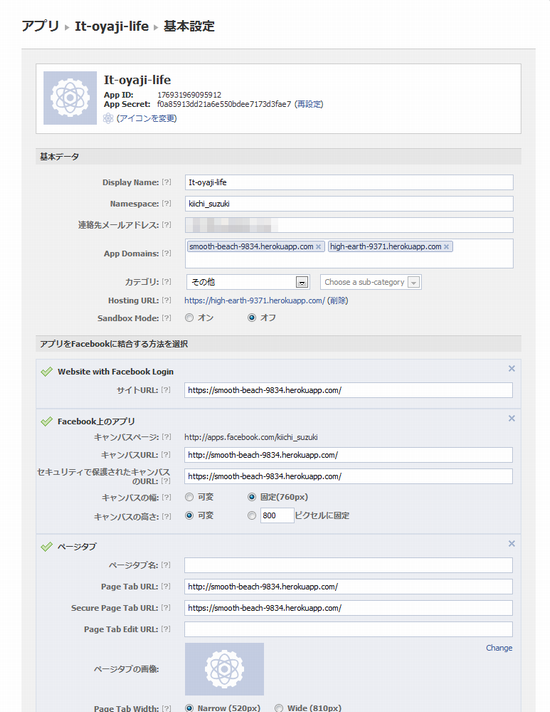The height and width of the screenshot is (712, 550).
Task: Open help [?] for キャンバスの高さ
Action: point(167,516)
